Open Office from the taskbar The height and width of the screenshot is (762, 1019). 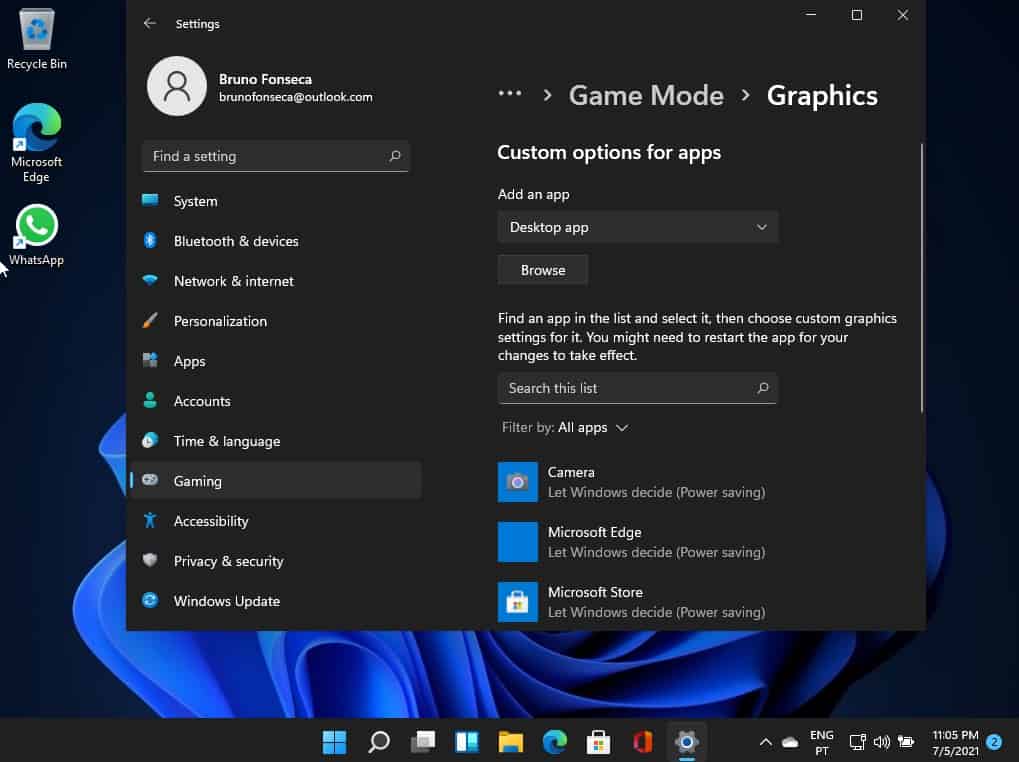(x=642, y=741)
